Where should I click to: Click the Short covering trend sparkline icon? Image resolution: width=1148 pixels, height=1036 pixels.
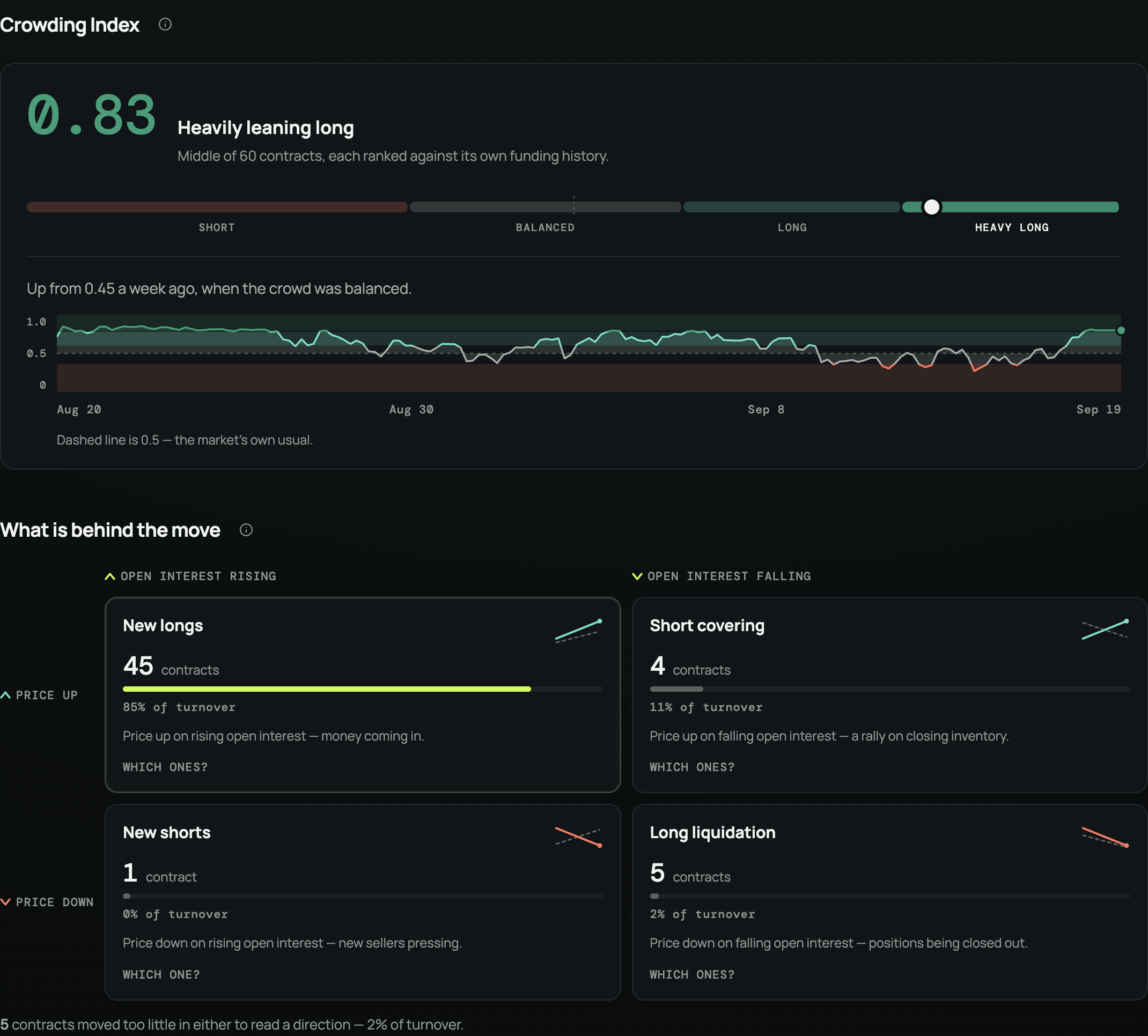[1105, 630]
